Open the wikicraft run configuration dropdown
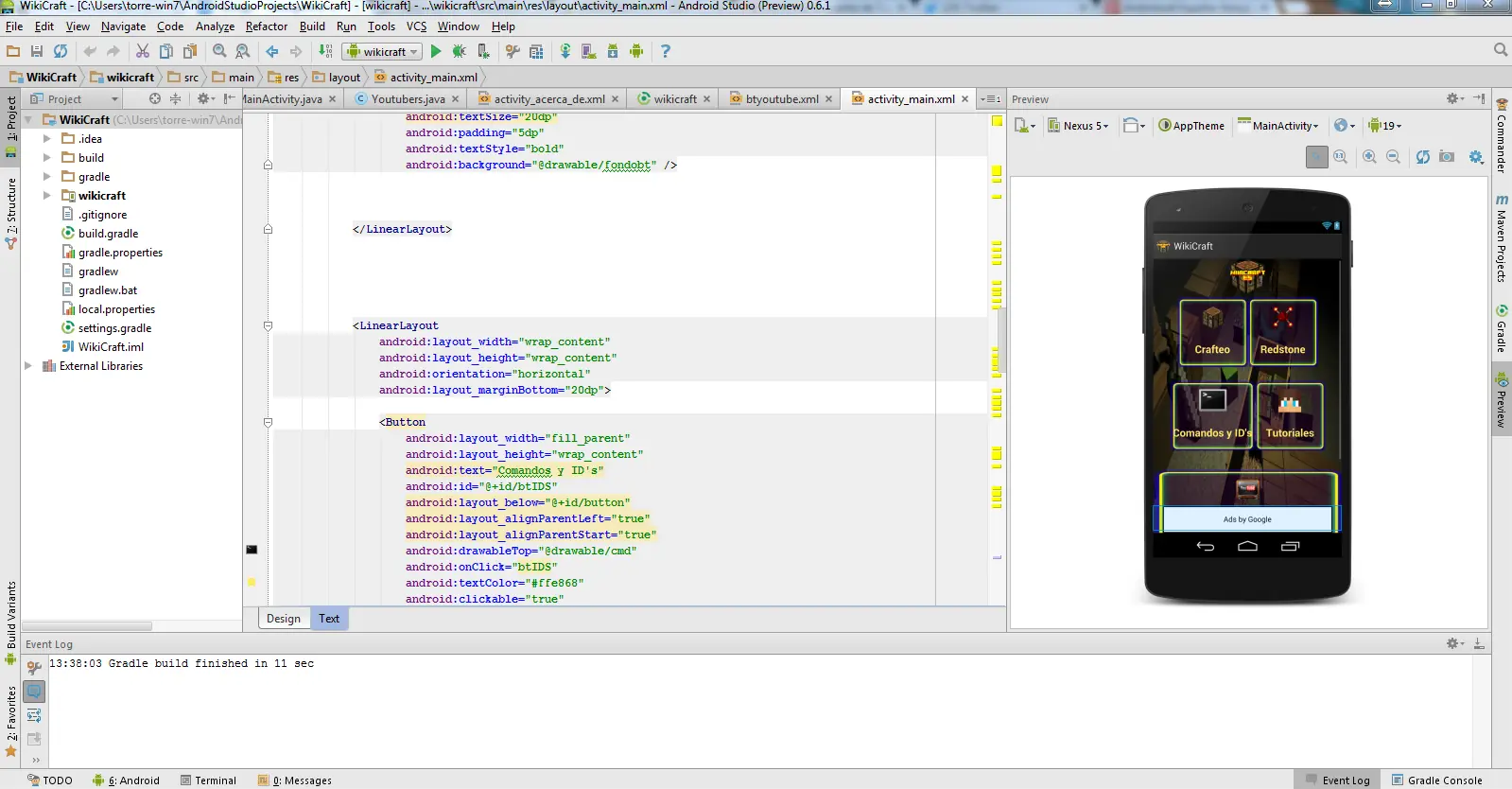The height and width of the screenshot is (789, 1512). pyautogui.click(x=382, y=51)
